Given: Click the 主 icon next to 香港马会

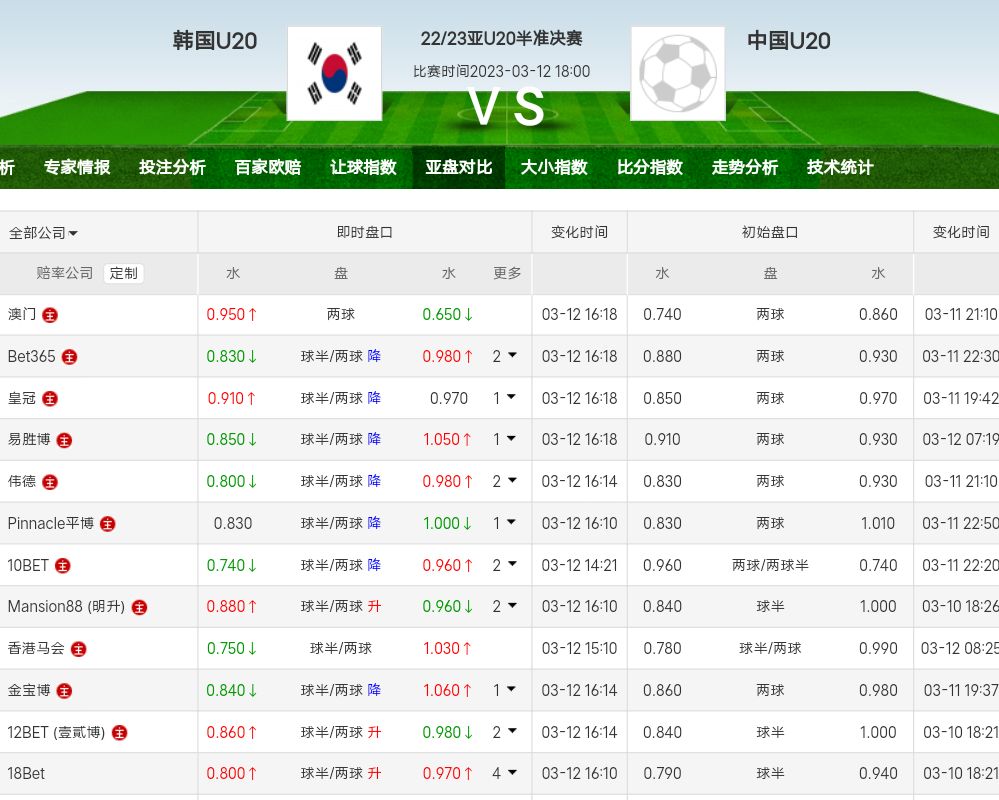Looking at the screenshot, I should [78, 649].
